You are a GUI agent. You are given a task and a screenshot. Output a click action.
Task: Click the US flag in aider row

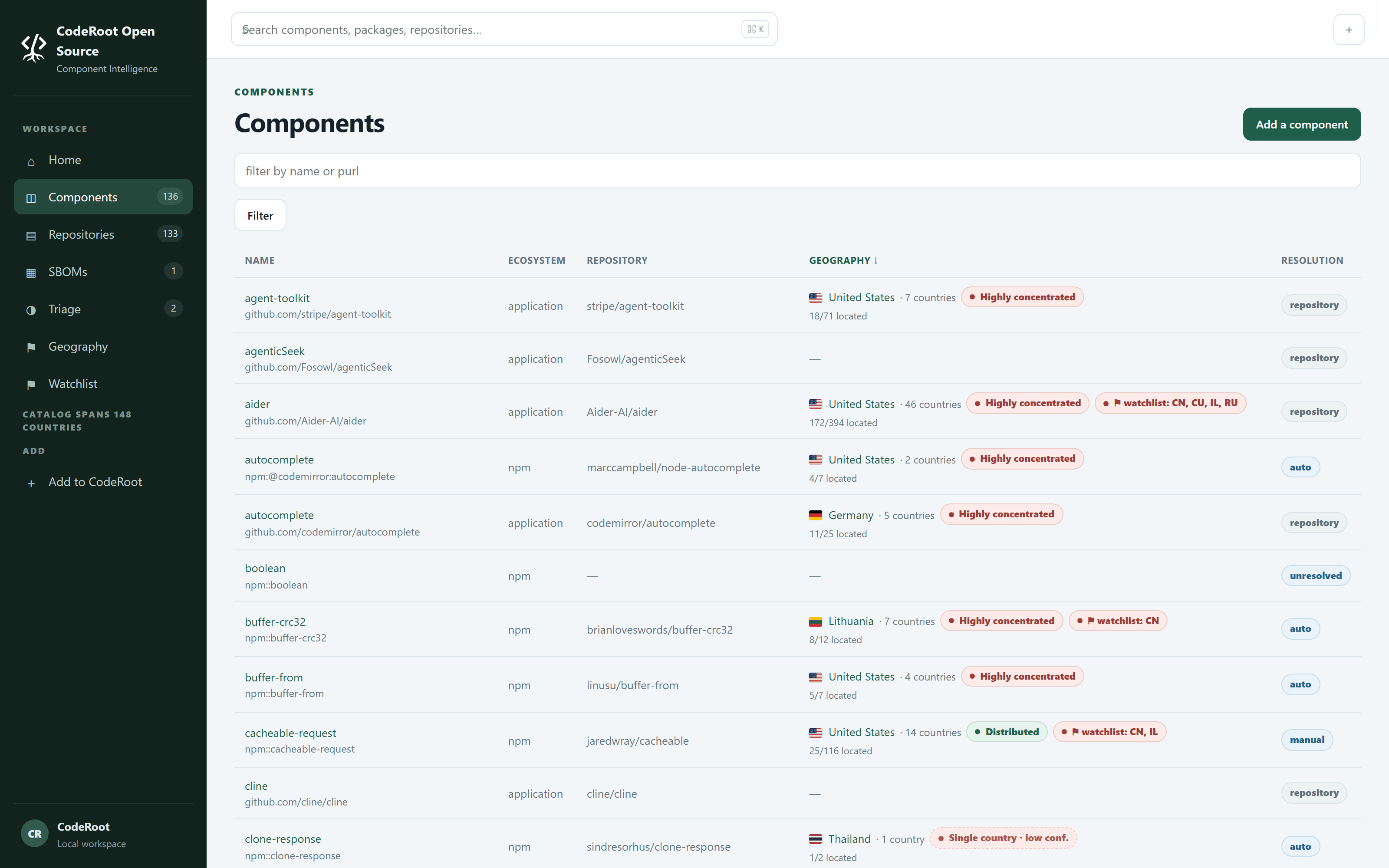coord(816,404)
